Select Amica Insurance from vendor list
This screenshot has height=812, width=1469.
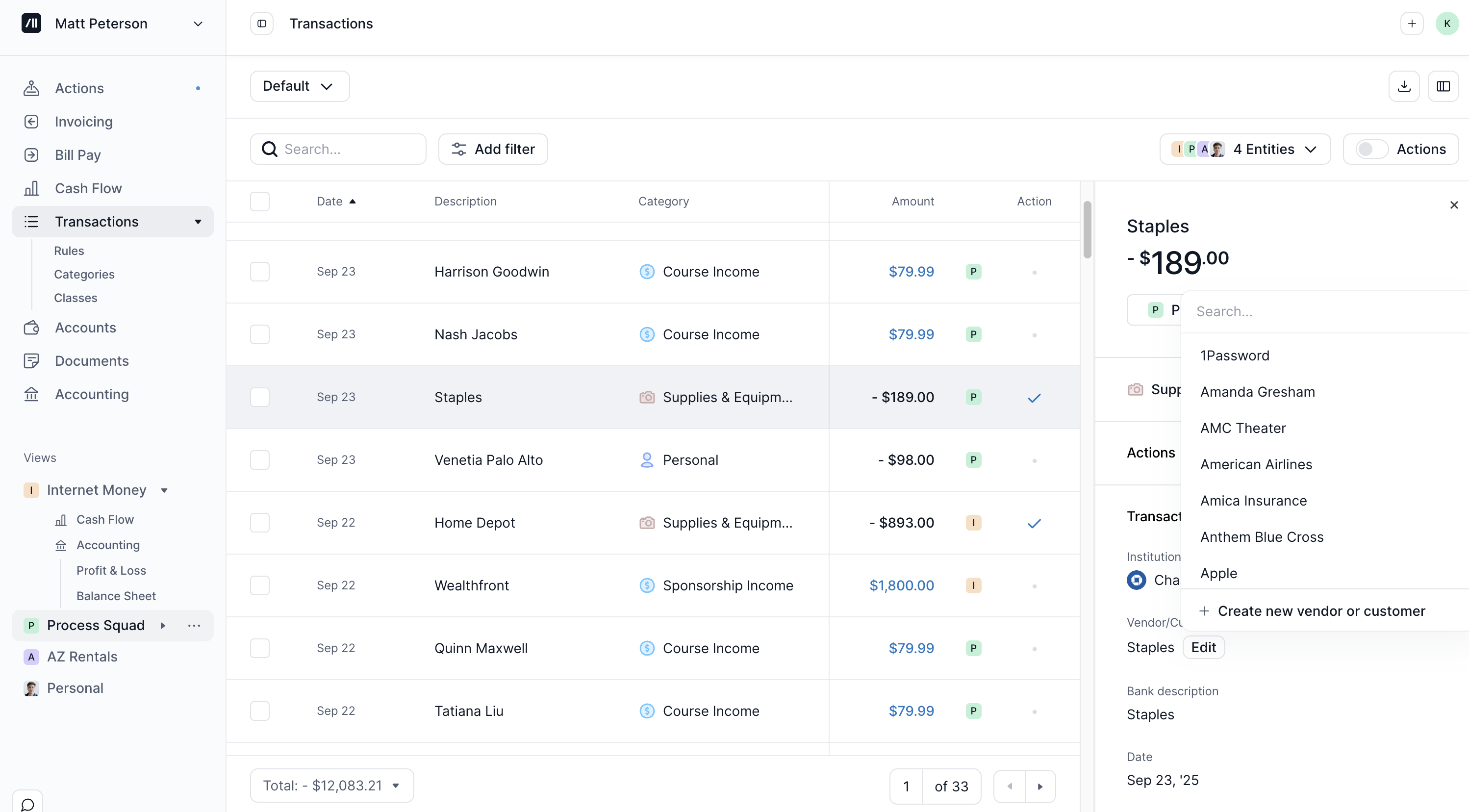click(1253, 501)
